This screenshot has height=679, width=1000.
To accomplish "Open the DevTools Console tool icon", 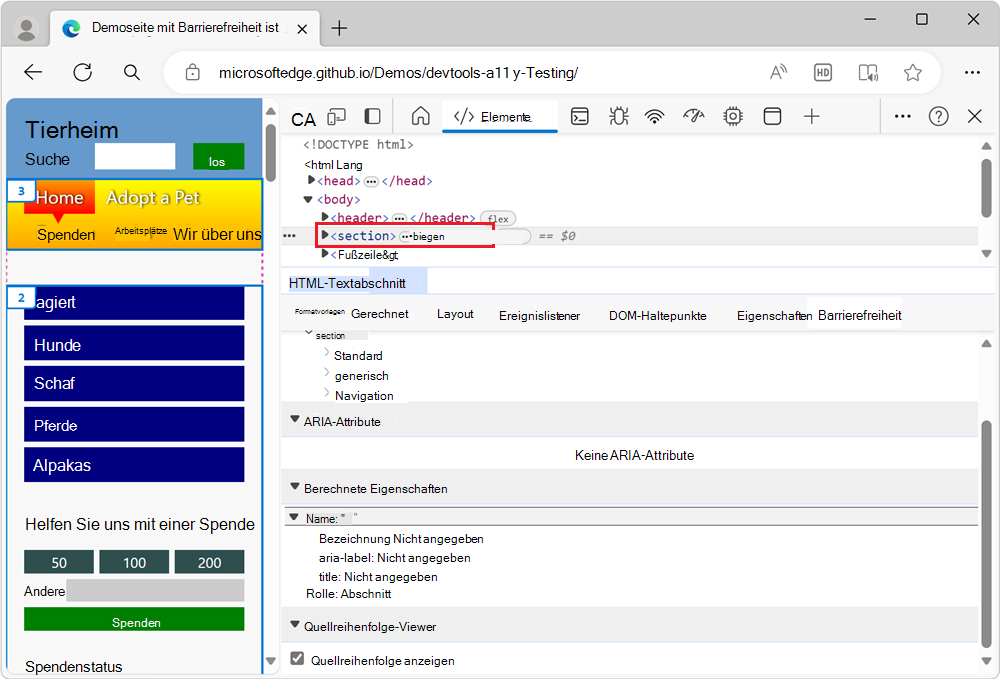I will point(580,116).
